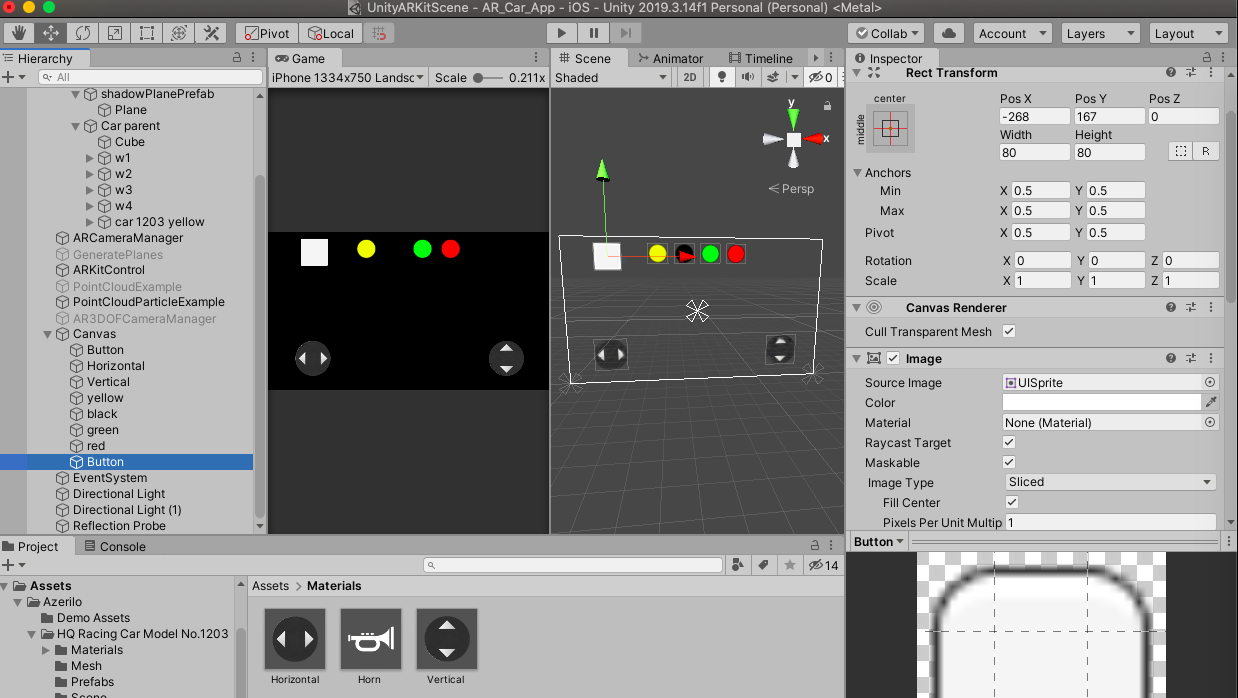Open the anchor presets box
Screen dimensions: 1238x698
coord(891,128)
